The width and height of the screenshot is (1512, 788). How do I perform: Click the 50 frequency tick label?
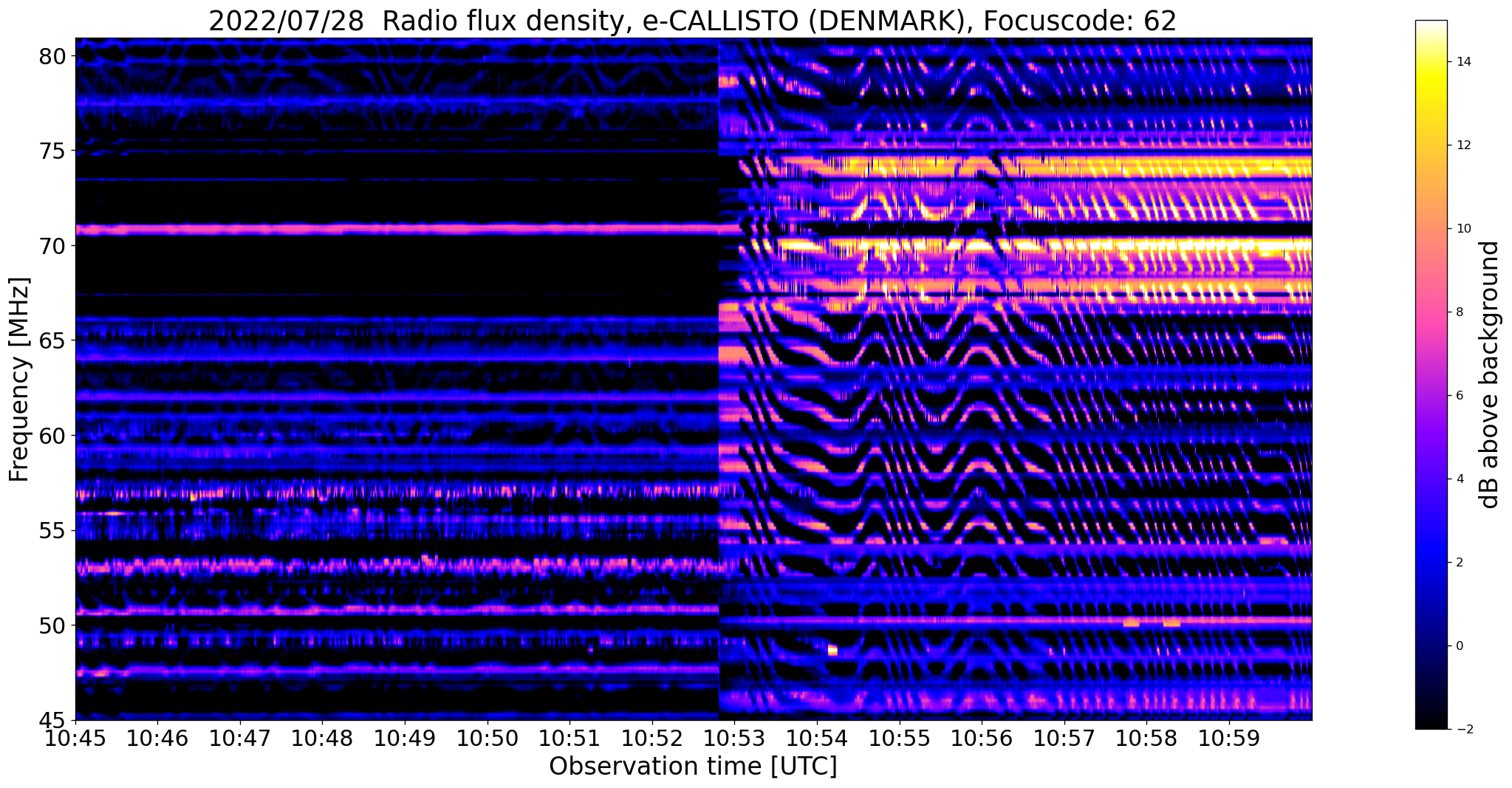(x=52, y=626)
